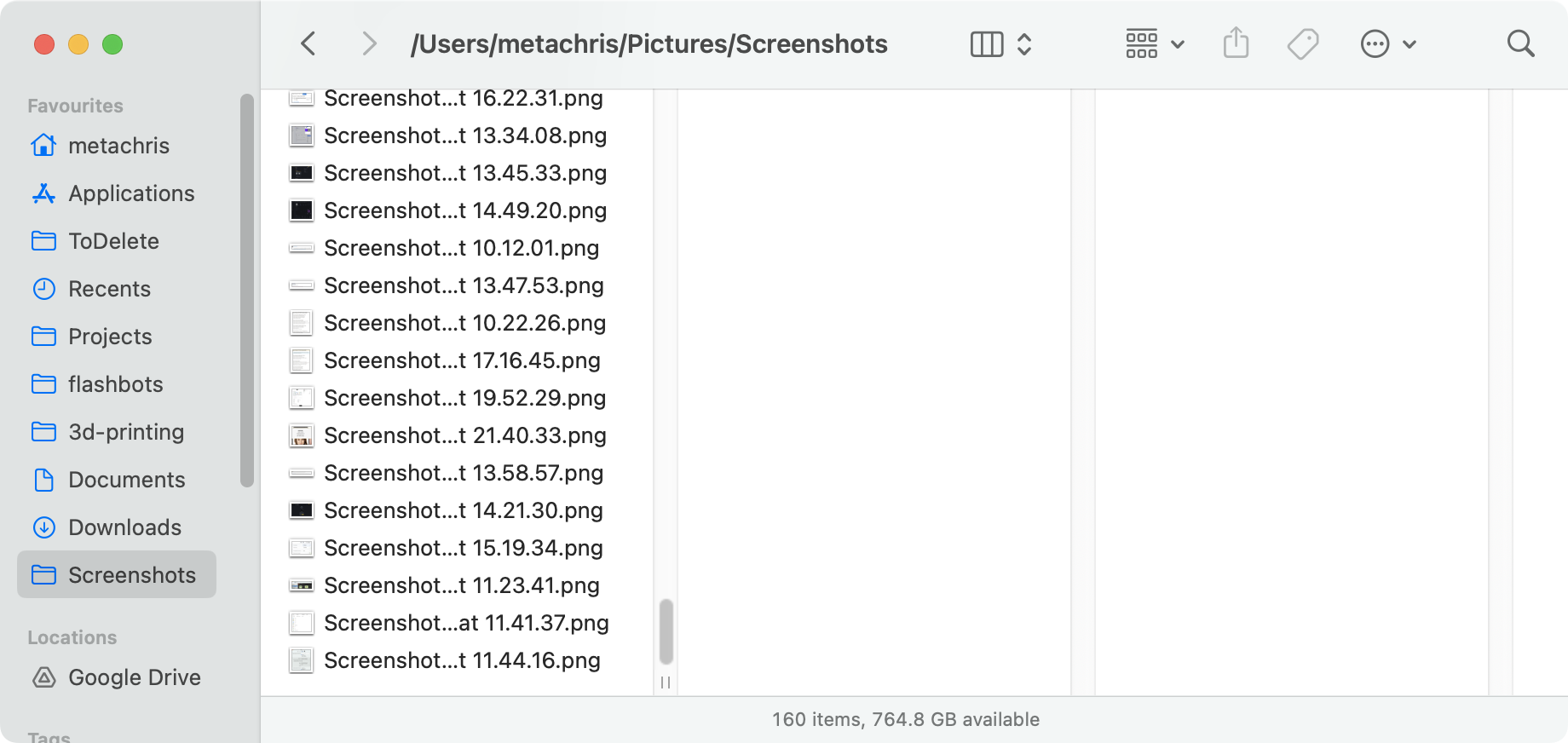Click the Edit Tags icon
This screenshot has width=1568, height=743.
tap(1302, 43)
